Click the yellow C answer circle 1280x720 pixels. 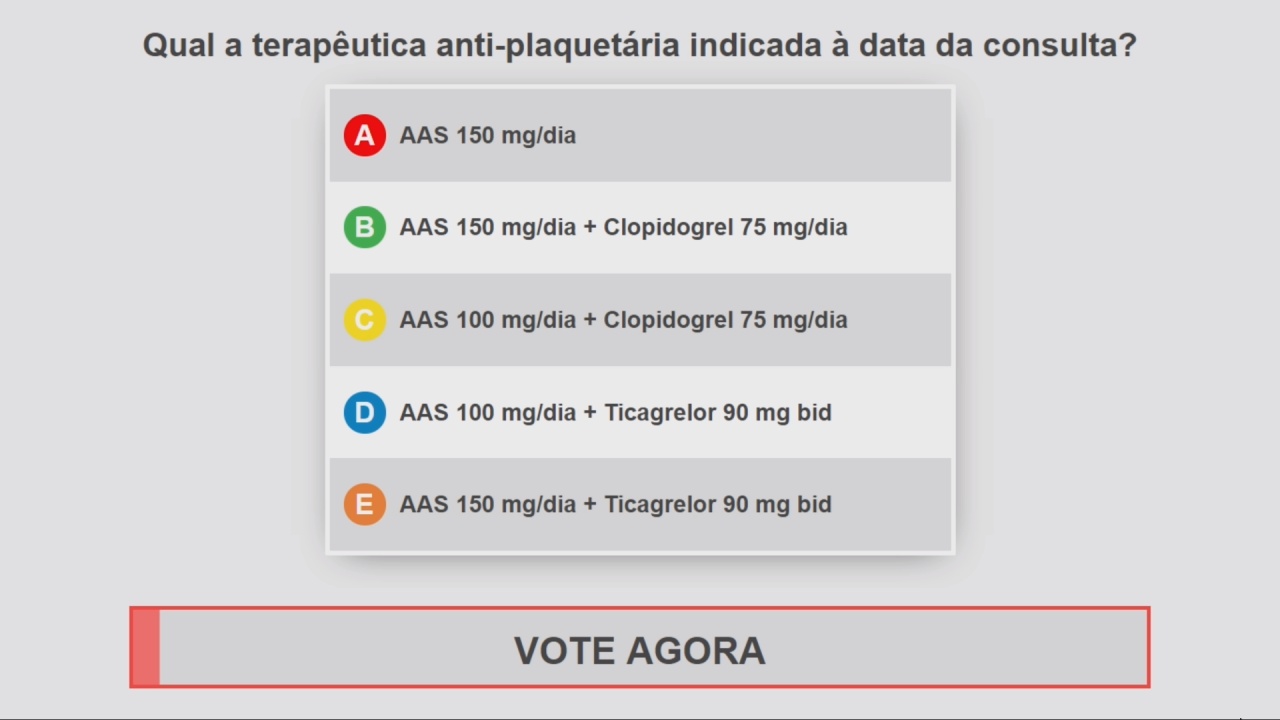tap(365, 320)
